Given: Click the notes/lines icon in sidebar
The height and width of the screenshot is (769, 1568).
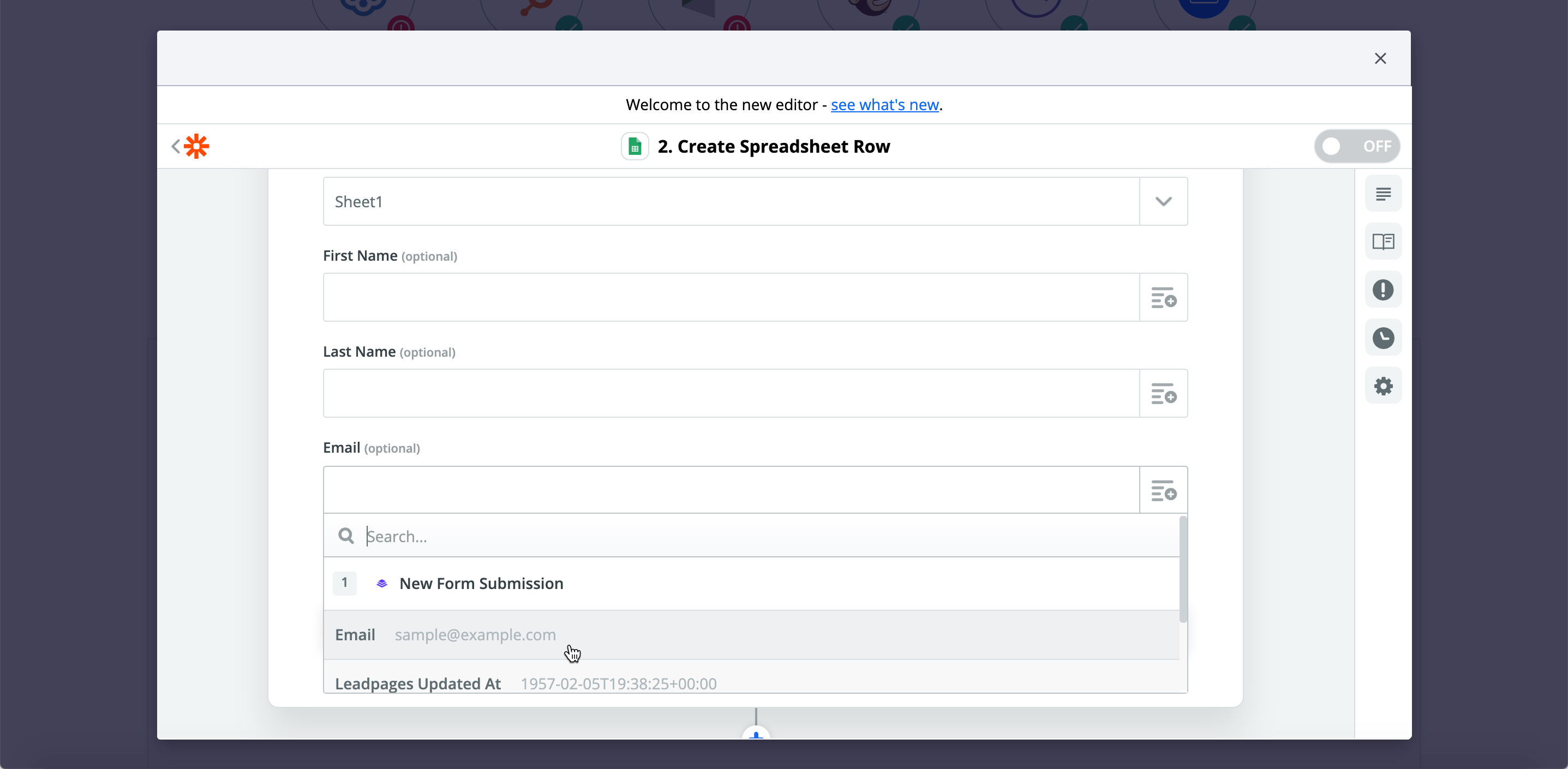Looking at the screenshot, I should [1383, 194].
